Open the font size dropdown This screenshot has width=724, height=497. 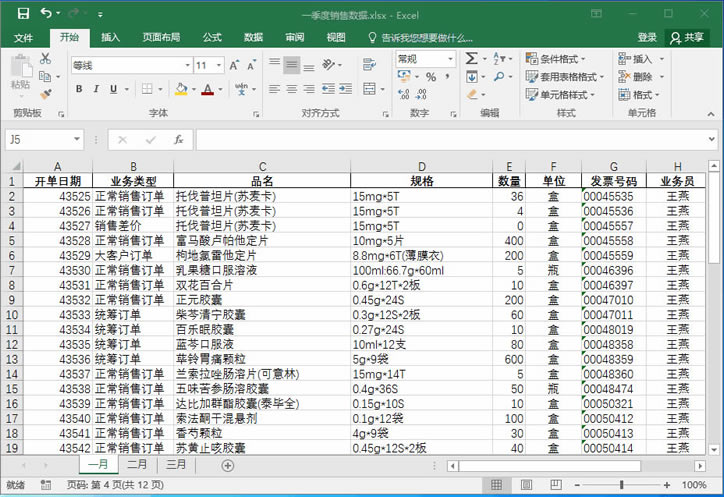tap(218, 65)
